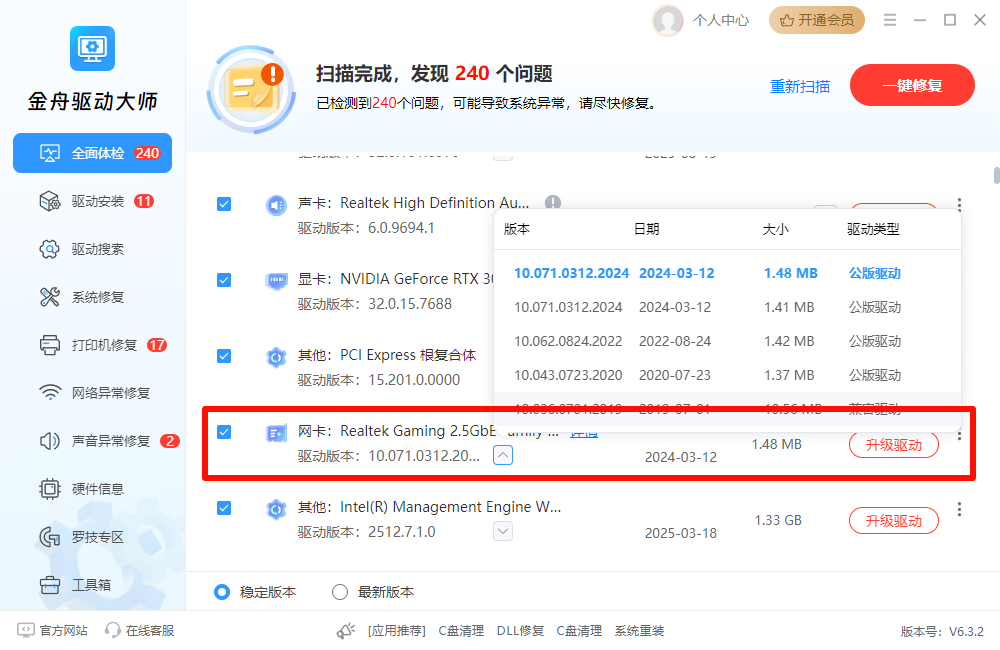1000x650 pixels.
Task: Choose version 10.043.0723.2020 from list
Action: click(727, 374)
